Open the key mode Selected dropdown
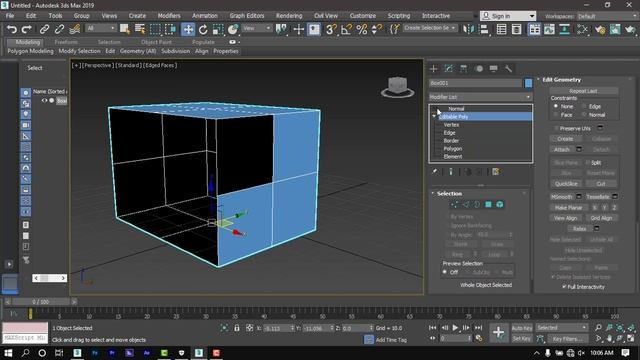Image resolution: width=640 pixels, height=360 pixels. 562,327
